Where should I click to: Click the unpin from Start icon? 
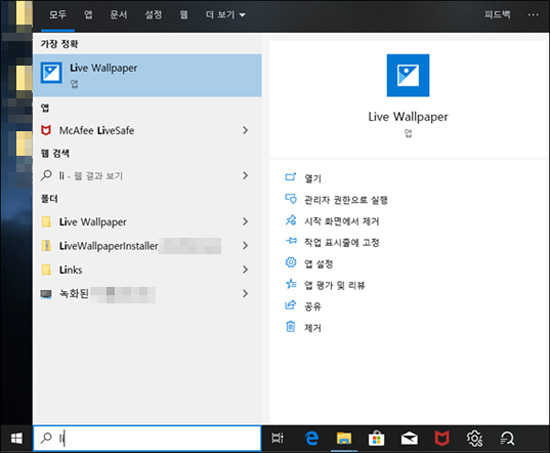pyautogui.click(x=290, y=220)
